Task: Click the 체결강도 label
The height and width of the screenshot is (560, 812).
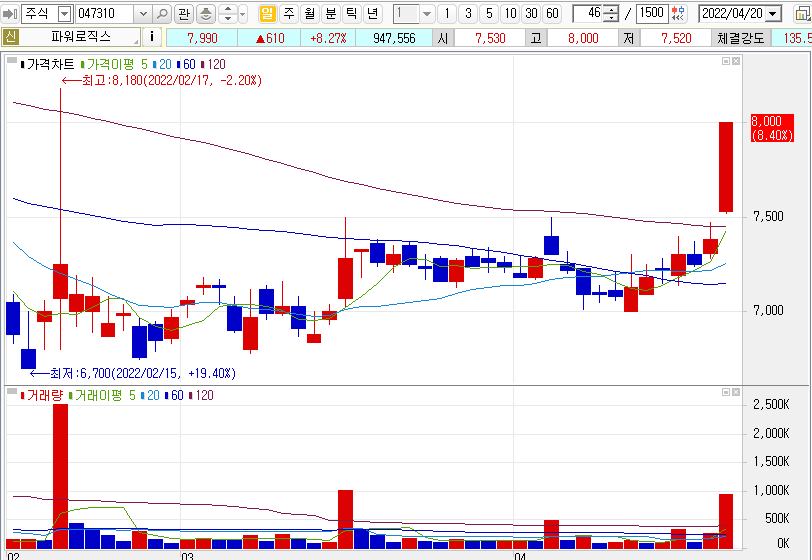Action: coord(741,38)
